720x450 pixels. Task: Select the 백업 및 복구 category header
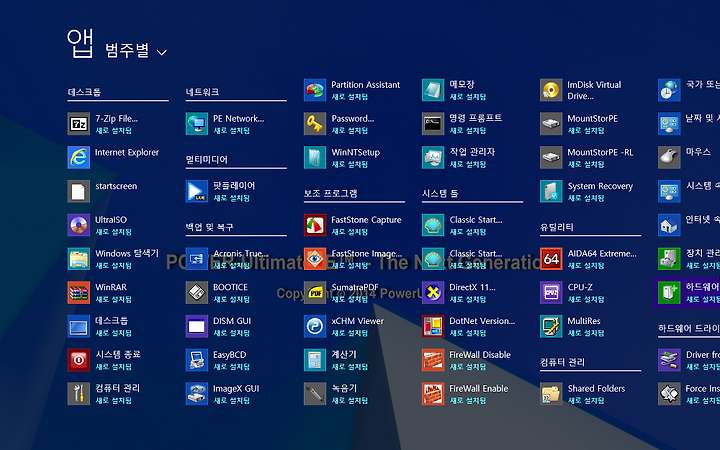209,227
